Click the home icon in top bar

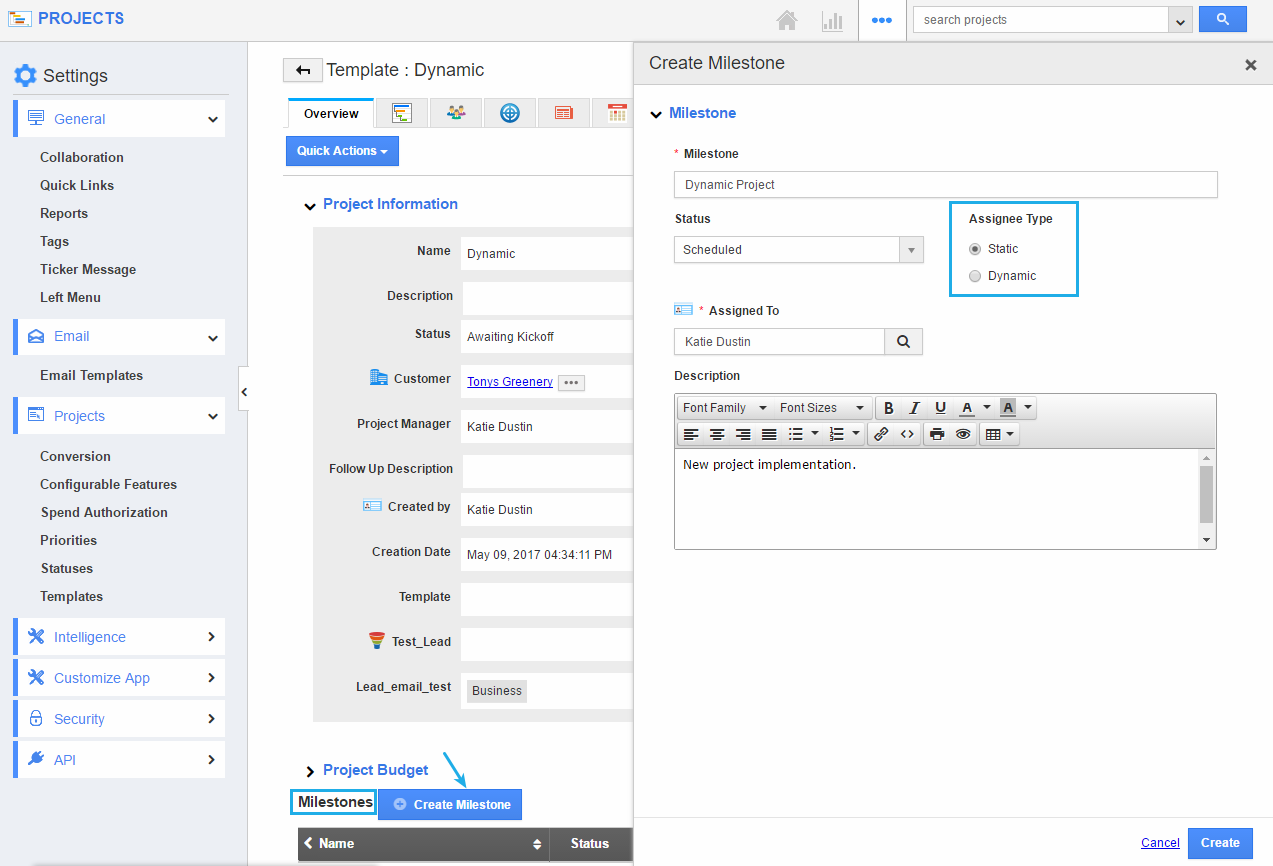(x=787, y=20)
